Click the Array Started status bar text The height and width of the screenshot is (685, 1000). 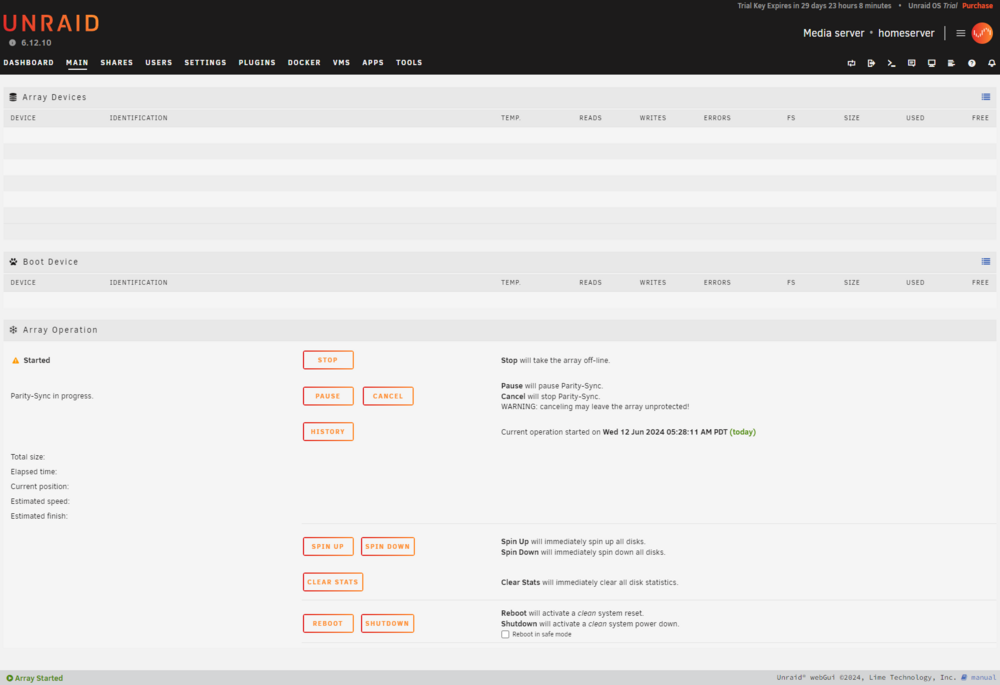click(39, 678)
